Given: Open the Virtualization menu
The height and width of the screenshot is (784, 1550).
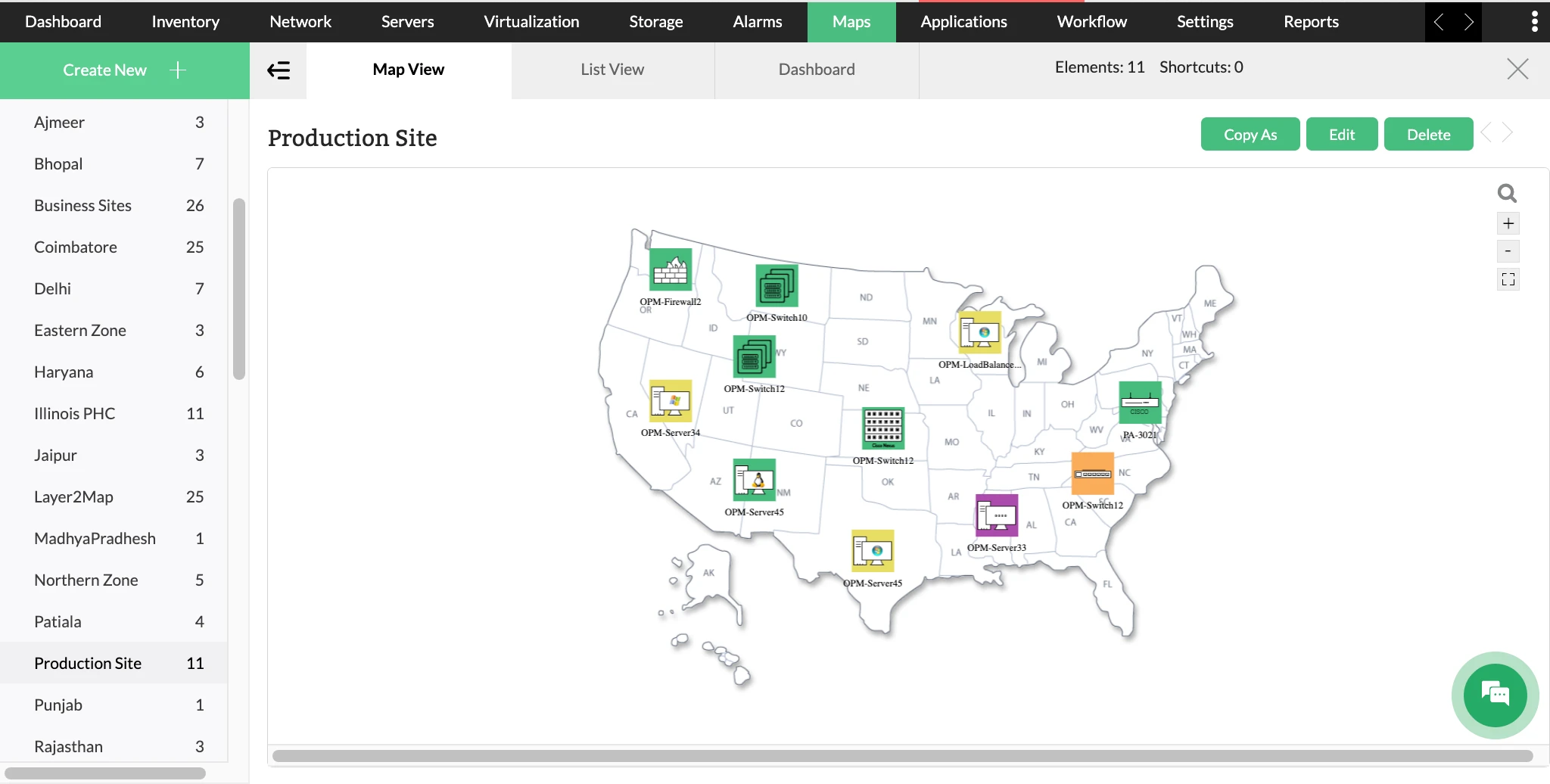Looking at the screenshot, I should pos(531,21).
